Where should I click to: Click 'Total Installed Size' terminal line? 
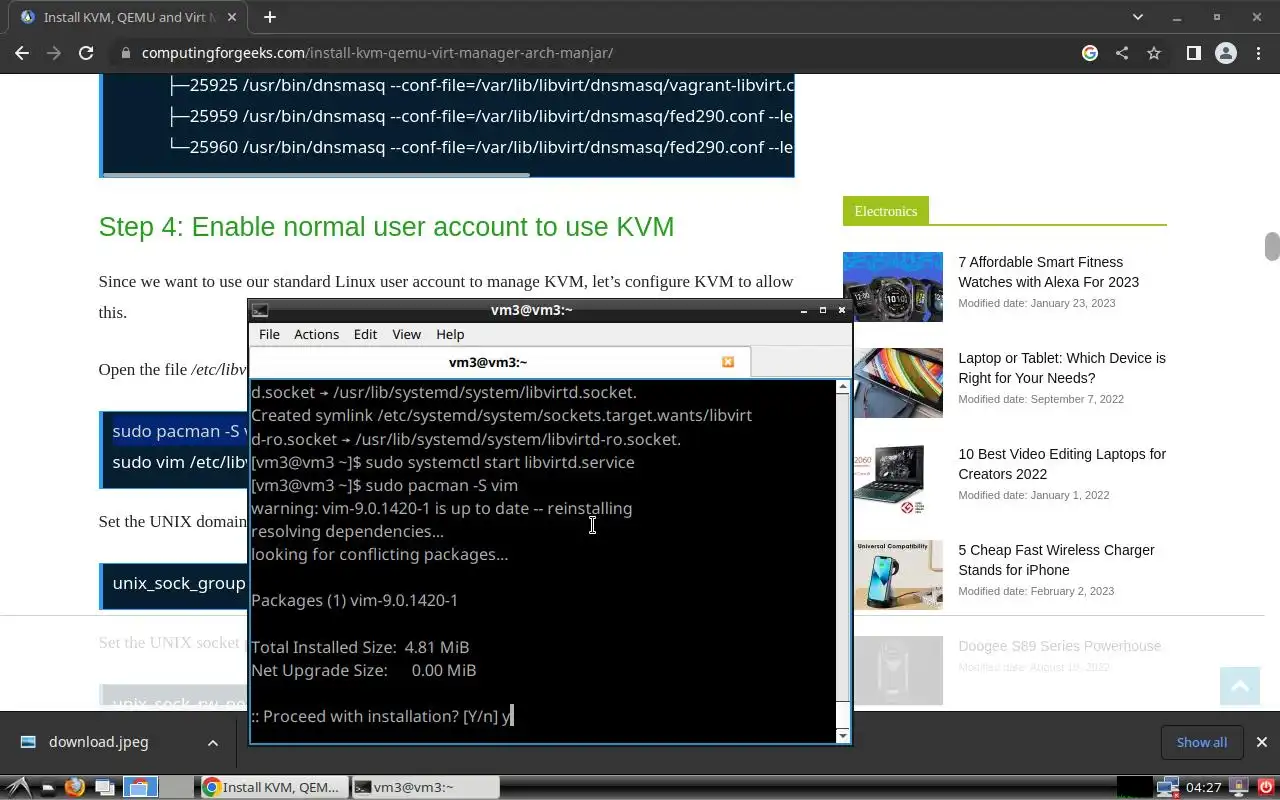click(x=360, y=647)
